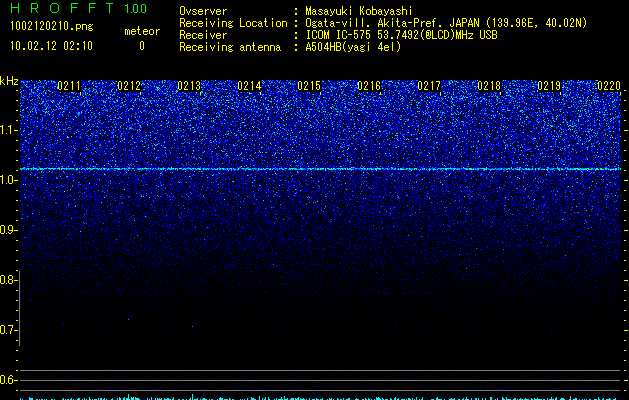Click the kHz axis unit label

click(x=9, y=81)
